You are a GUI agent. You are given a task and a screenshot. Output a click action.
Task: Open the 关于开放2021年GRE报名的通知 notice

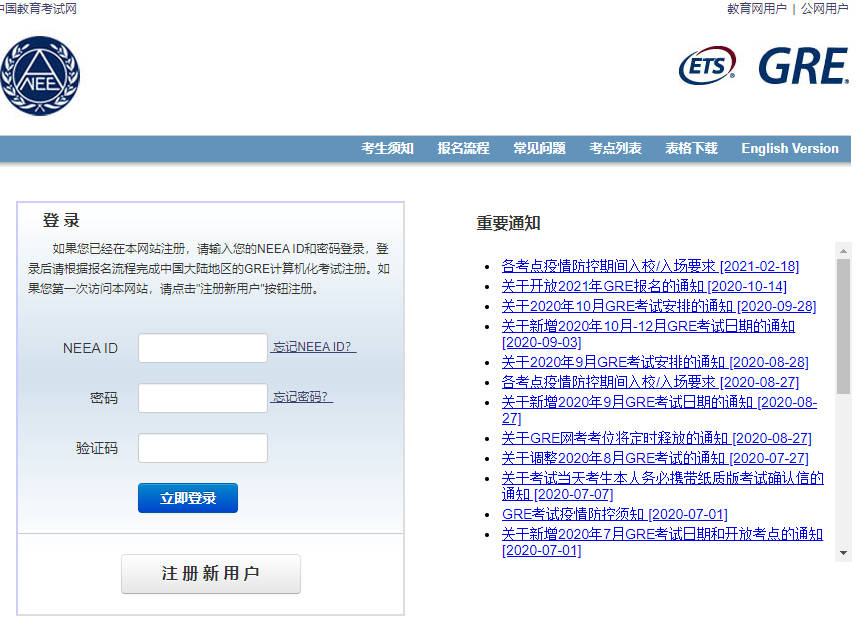click(x=644, y=286)
